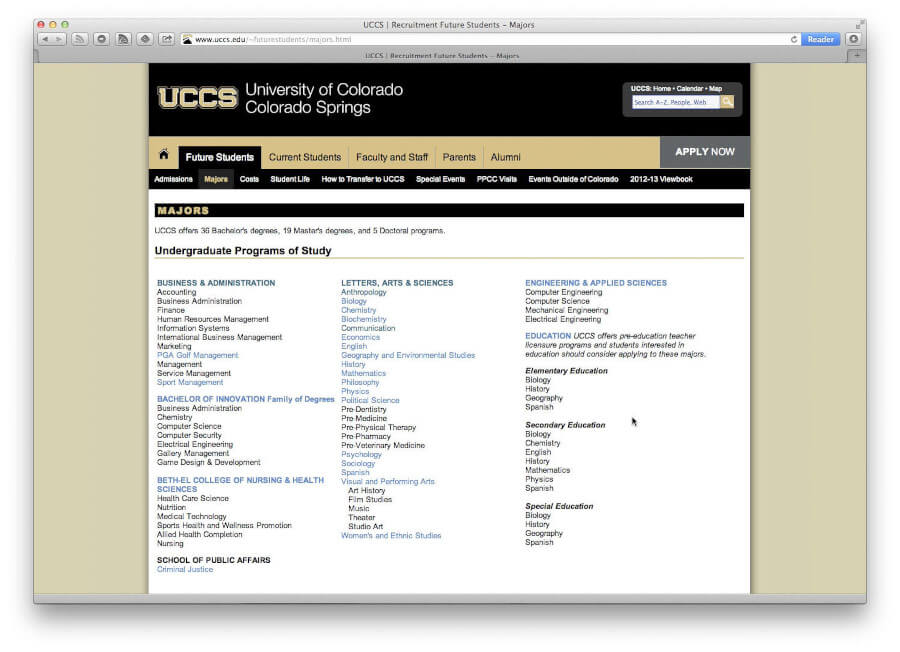Screen dimensions: 900x652
Task: Open the Biochemistry major link
Action: [x=364, y=319]
